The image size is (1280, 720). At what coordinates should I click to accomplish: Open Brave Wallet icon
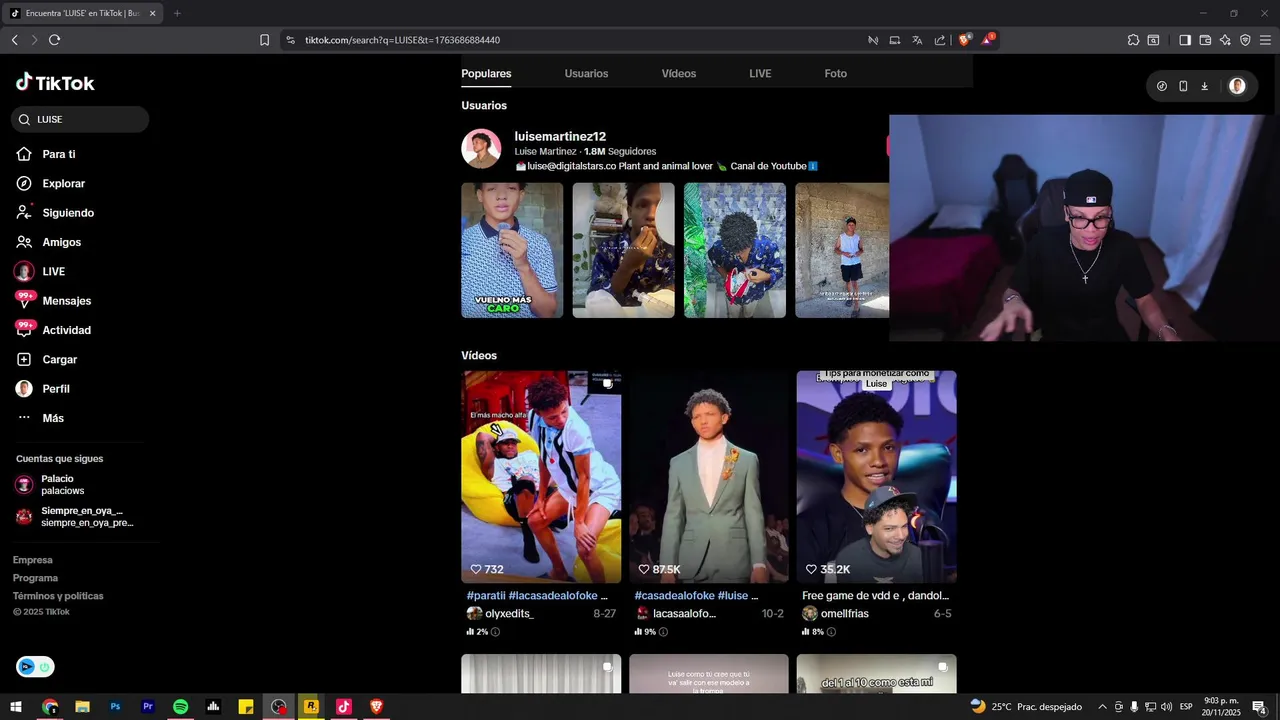1205,40
